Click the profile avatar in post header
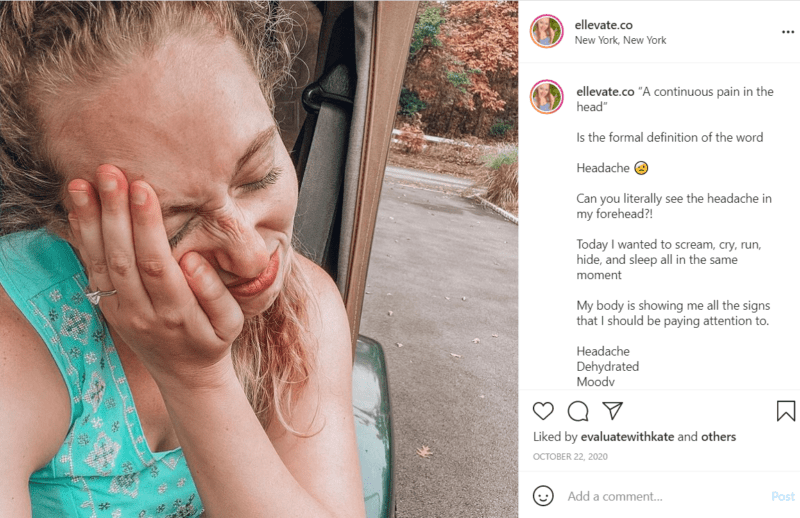 (x=547, y=31)
